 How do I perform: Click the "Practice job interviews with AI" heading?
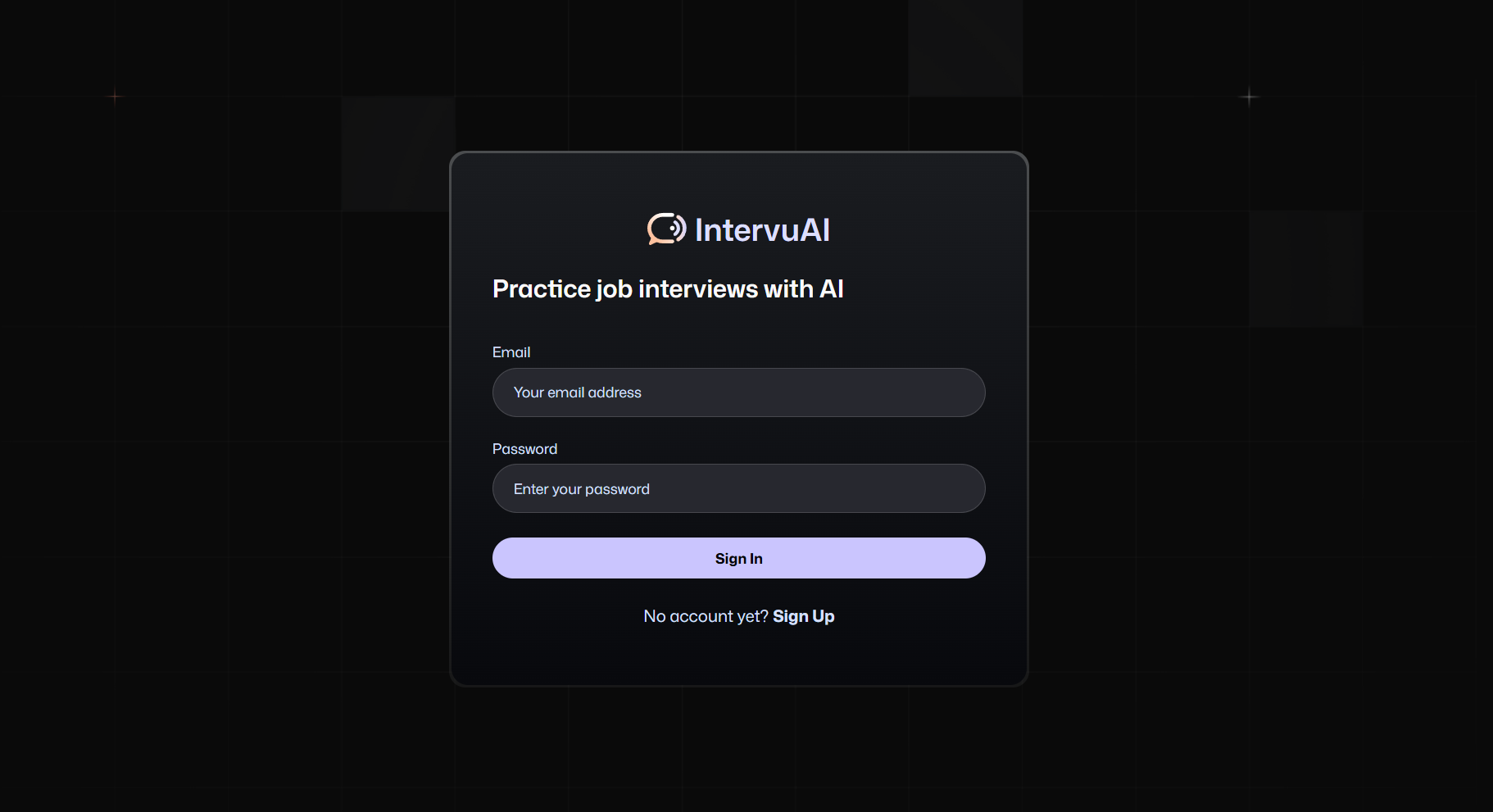point(668,289)
